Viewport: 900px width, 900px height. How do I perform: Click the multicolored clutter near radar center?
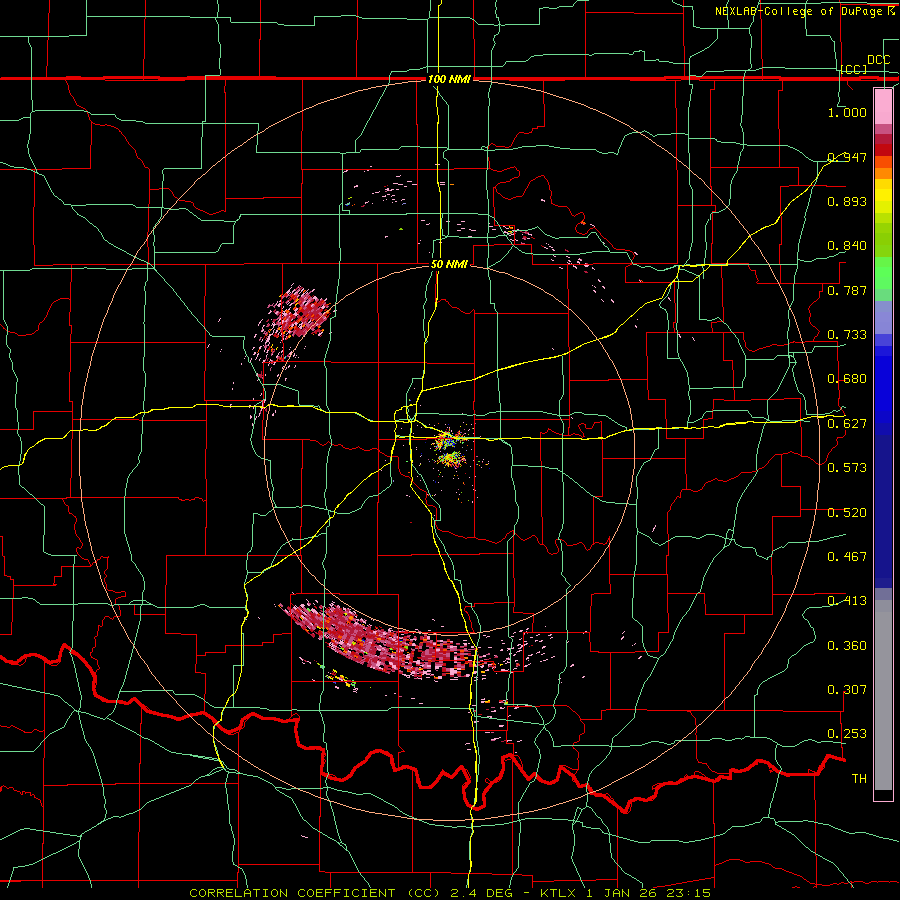click(449, 449)
